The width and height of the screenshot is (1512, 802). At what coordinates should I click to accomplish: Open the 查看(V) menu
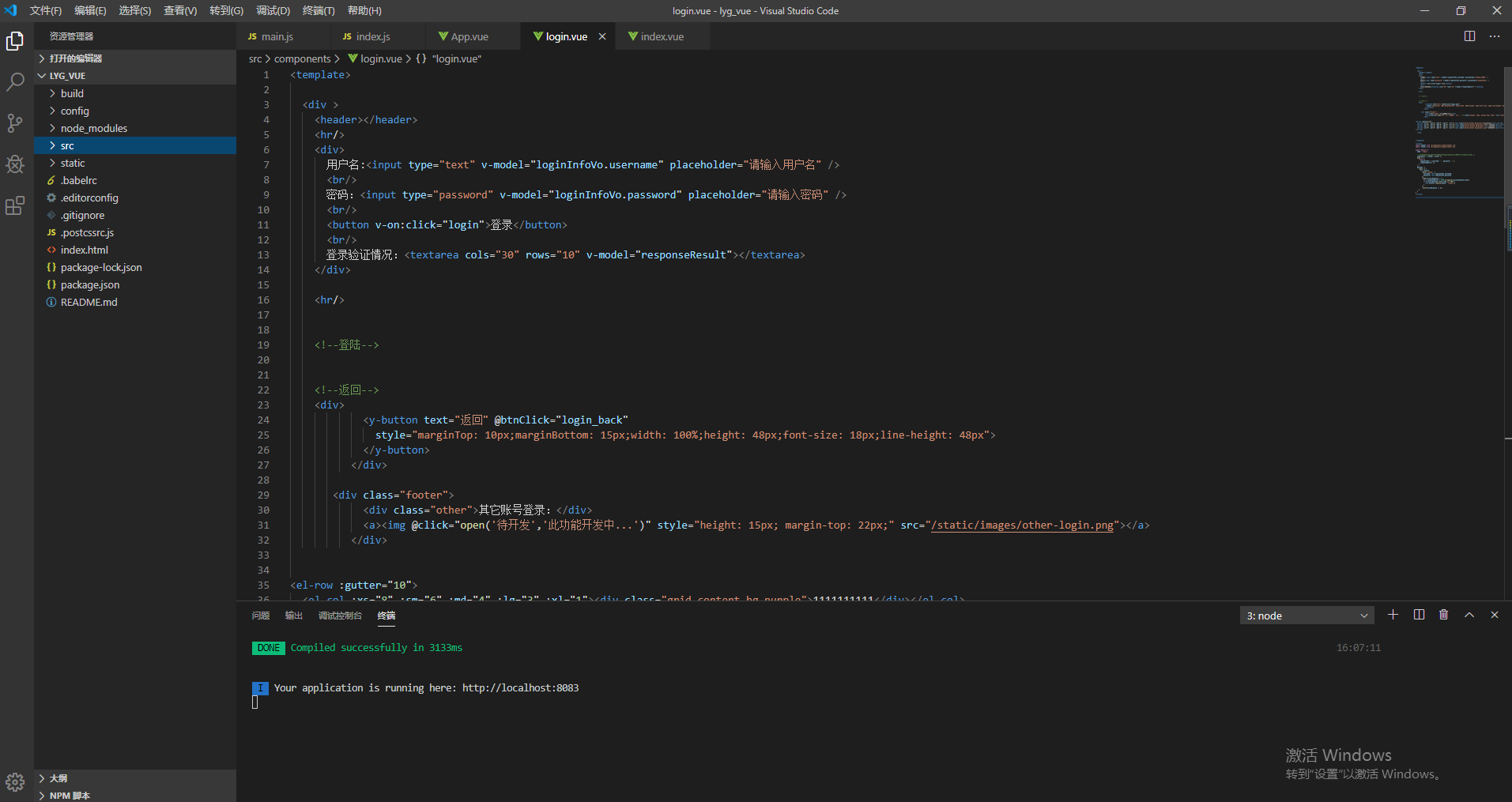tap(180, 10)
